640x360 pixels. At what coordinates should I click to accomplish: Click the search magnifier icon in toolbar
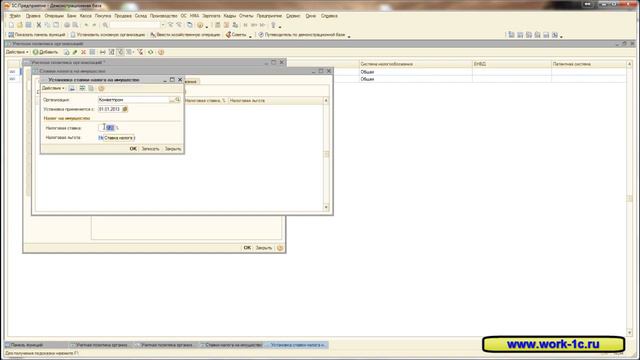(105, 25)
